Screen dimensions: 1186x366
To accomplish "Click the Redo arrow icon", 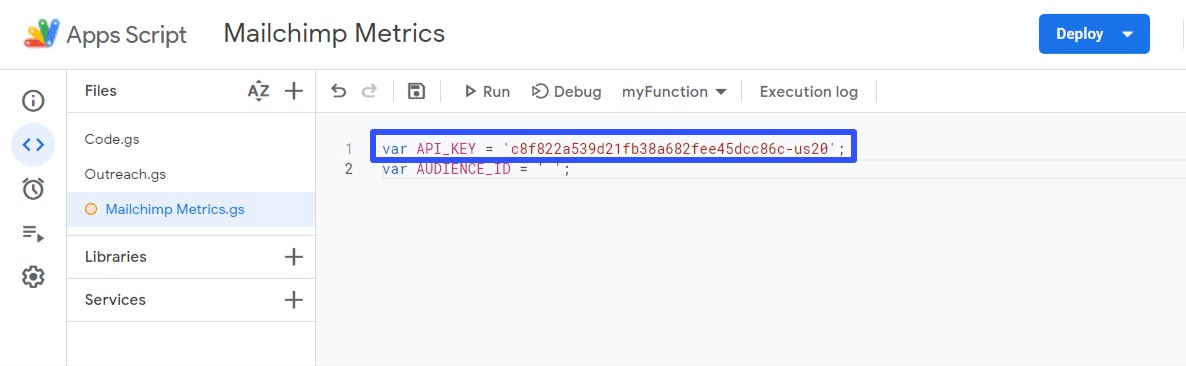I will click(x=369, y=92).
